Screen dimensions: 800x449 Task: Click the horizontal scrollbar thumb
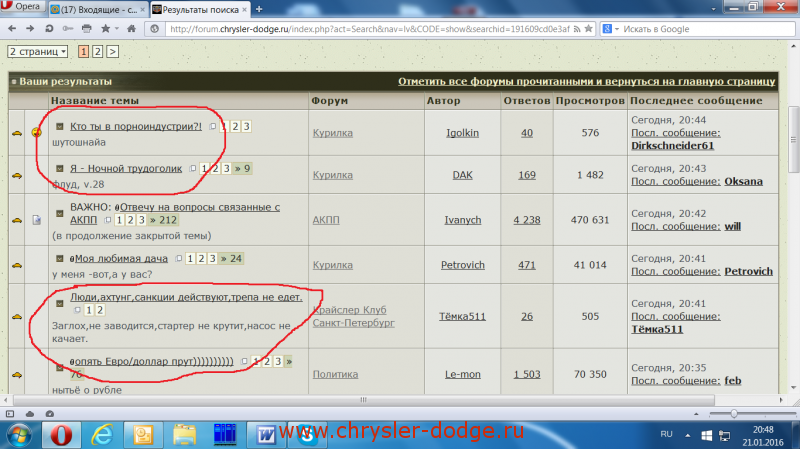coord(363,400)
